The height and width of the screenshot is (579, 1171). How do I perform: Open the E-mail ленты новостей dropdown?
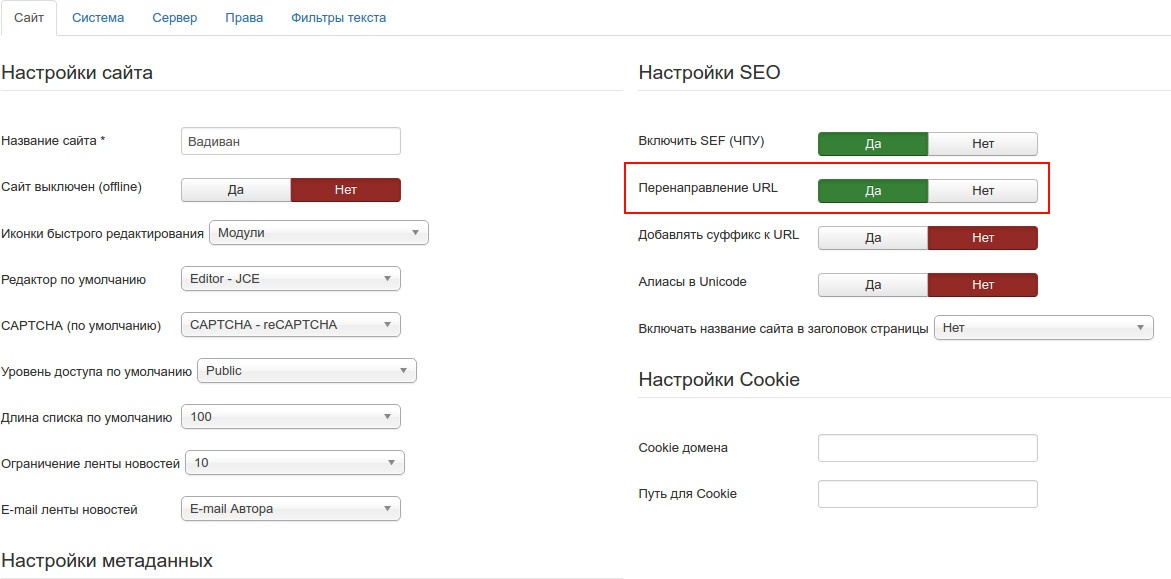click(x=291, y=509)
